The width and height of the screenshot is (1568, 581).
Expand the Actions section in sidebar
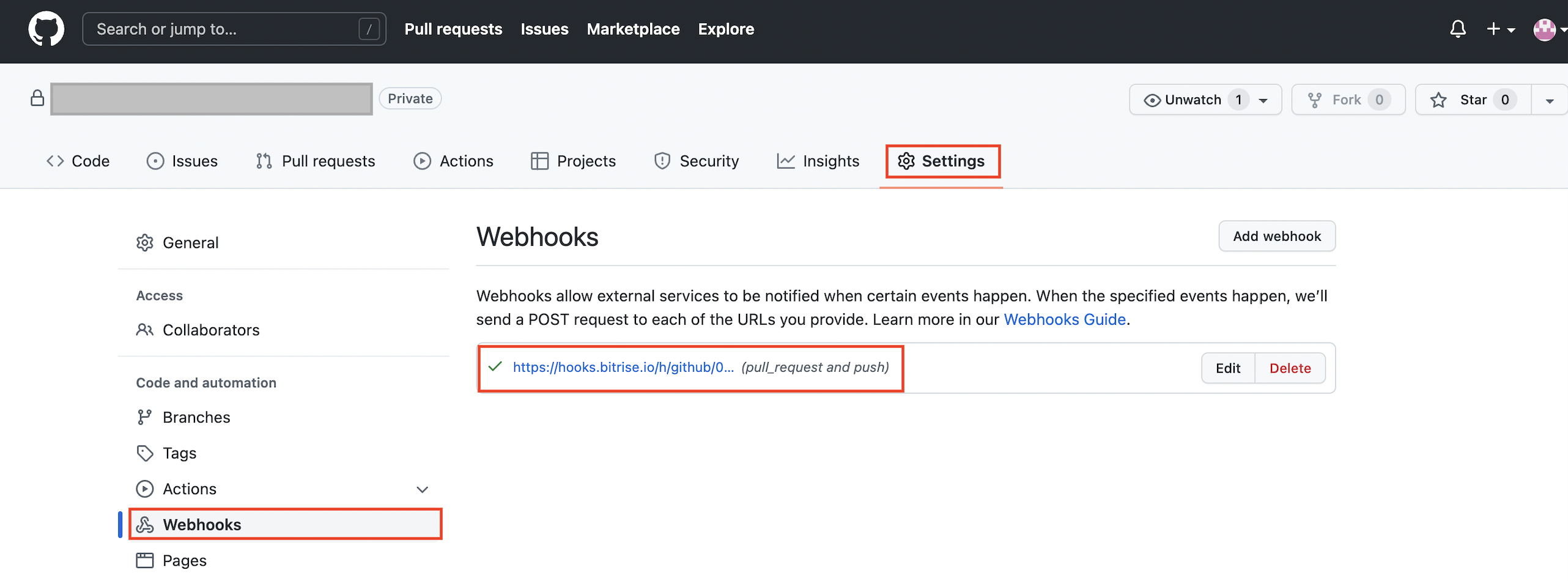pos(422,489)
